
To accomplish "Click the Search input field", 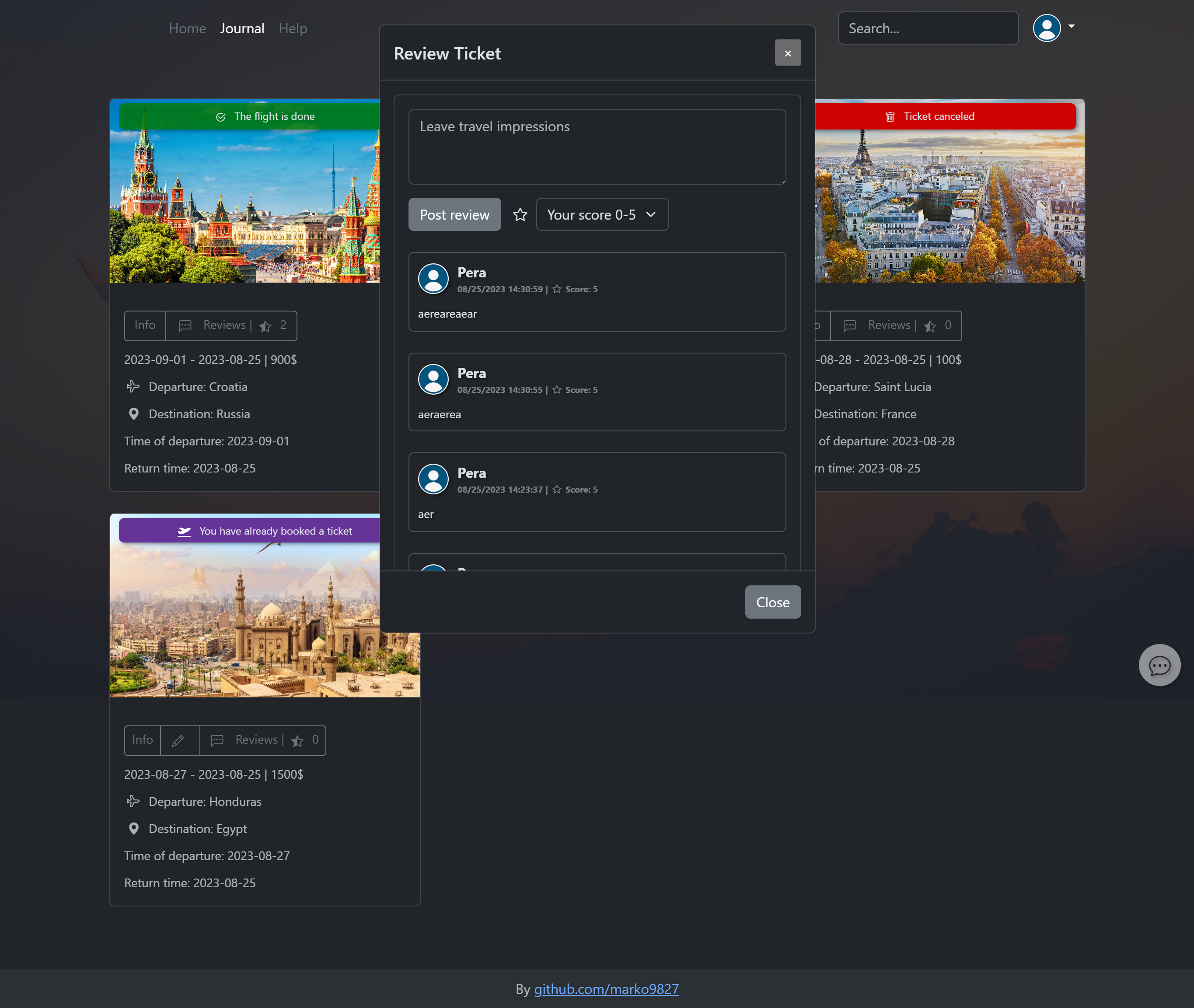I will 927,28.
